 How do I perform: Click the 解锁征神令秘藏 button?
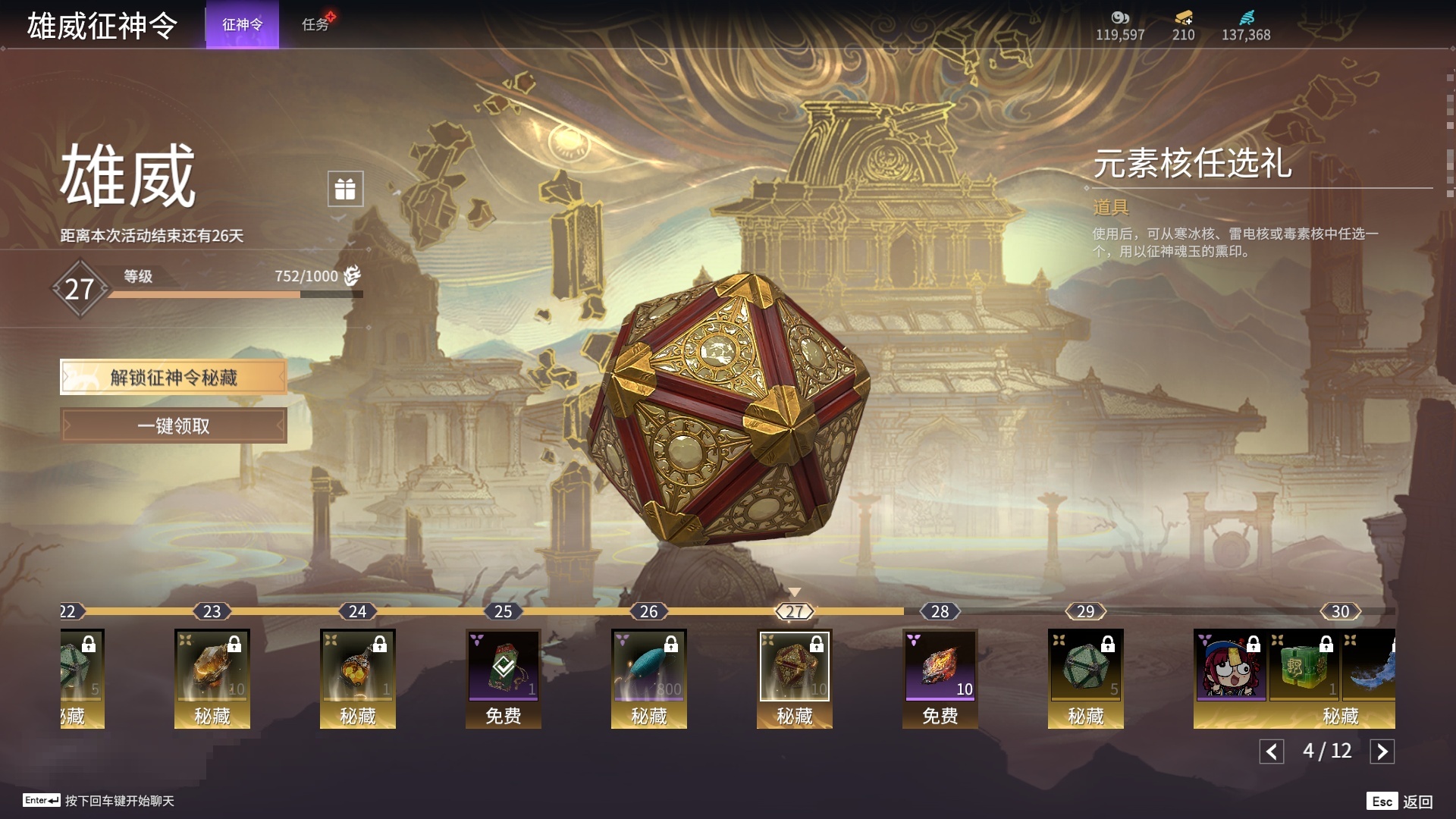[x=174, y=377]
